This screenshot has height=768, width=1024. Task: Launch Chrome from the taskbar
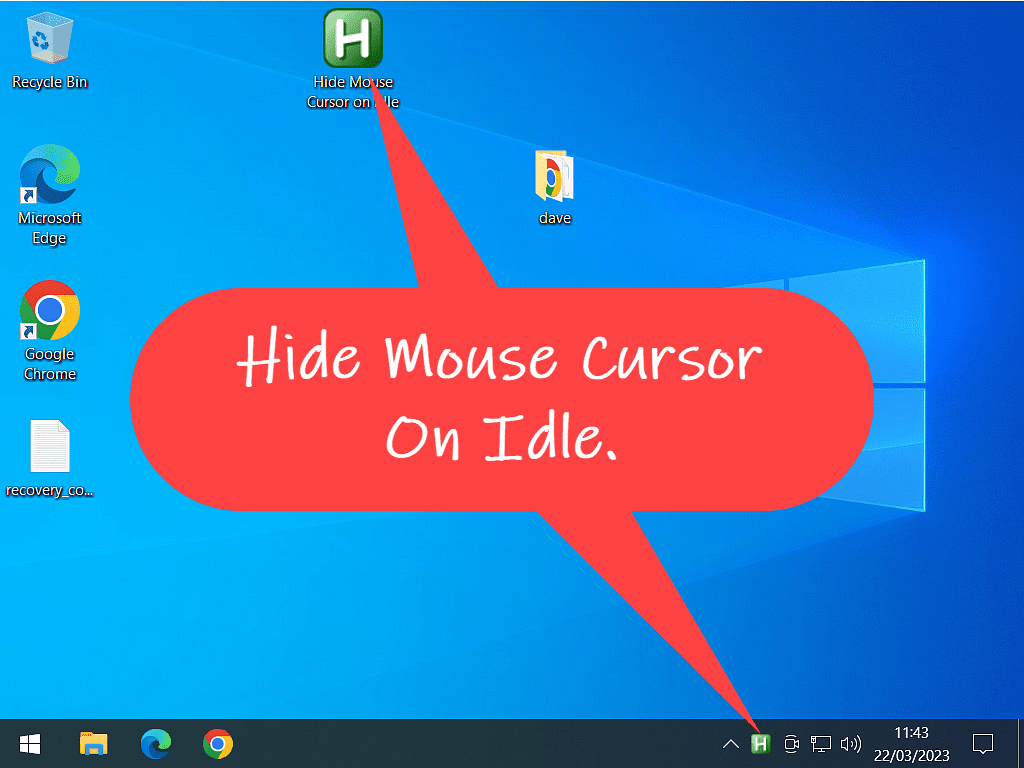click(x=217, y=744)
